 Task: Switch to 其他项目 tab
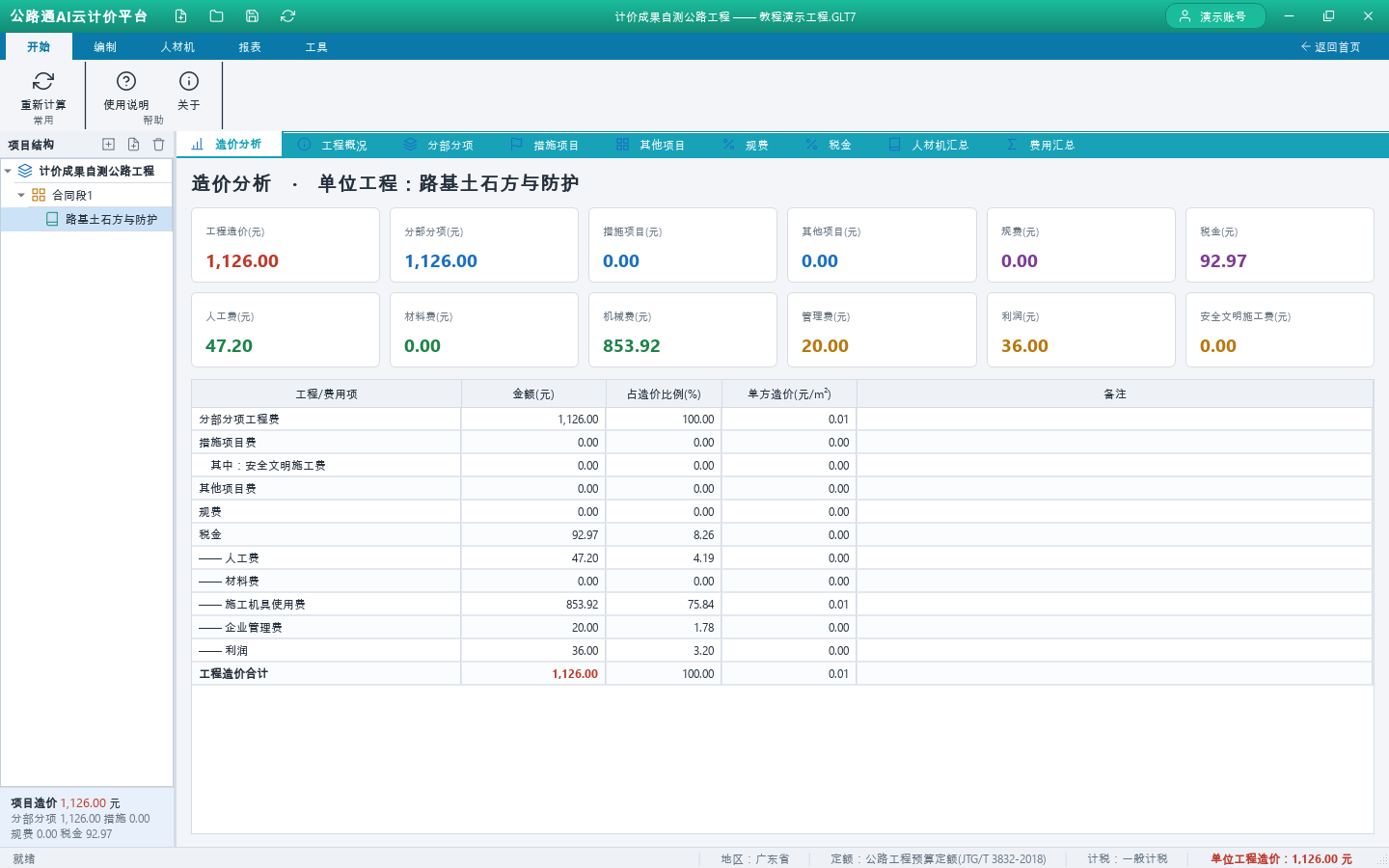click(x=651, y=145)
